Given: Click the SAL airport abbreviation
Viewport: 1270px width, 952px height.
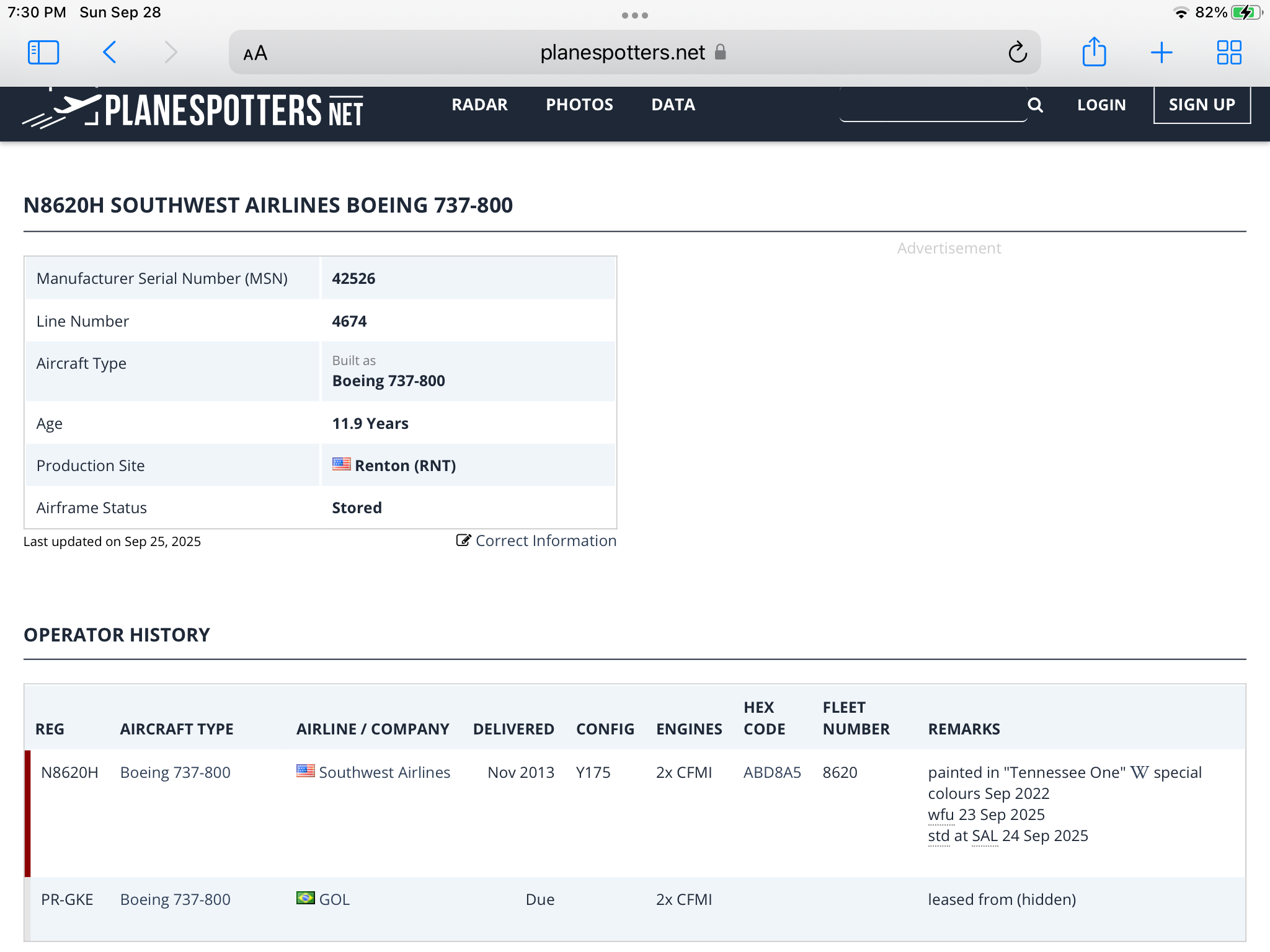Looking at the screenshot, I should (x=985, y=835).
